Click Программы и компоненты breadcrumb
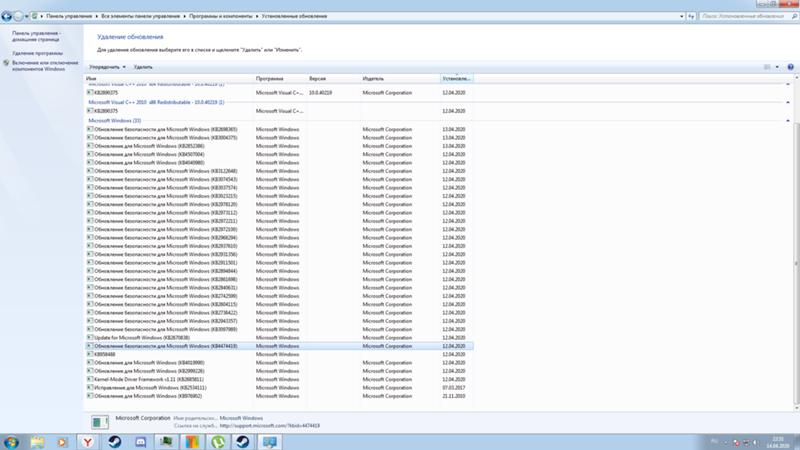This screenshot has width=800, height=450. tap(220, 16)
